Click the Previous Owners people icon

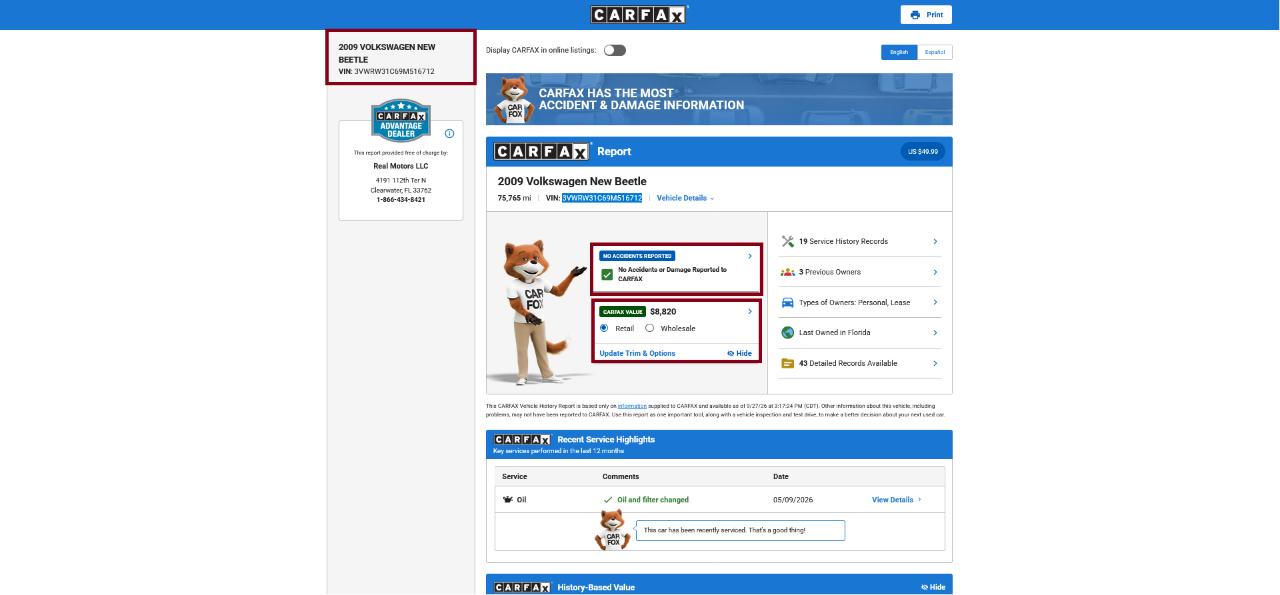click(787, 272)
